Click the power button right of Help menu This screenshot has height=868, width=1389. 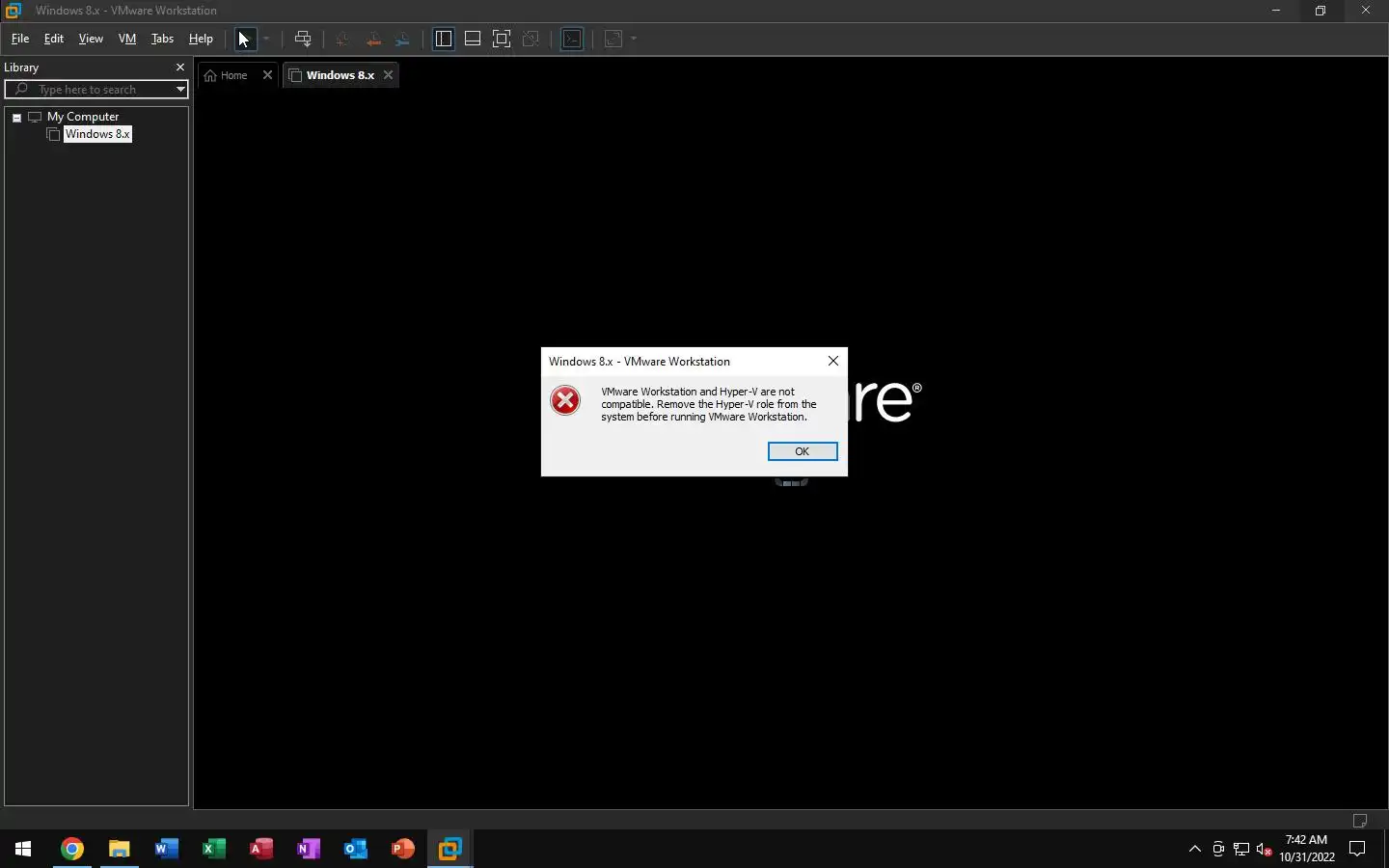[x=245, y=40]
